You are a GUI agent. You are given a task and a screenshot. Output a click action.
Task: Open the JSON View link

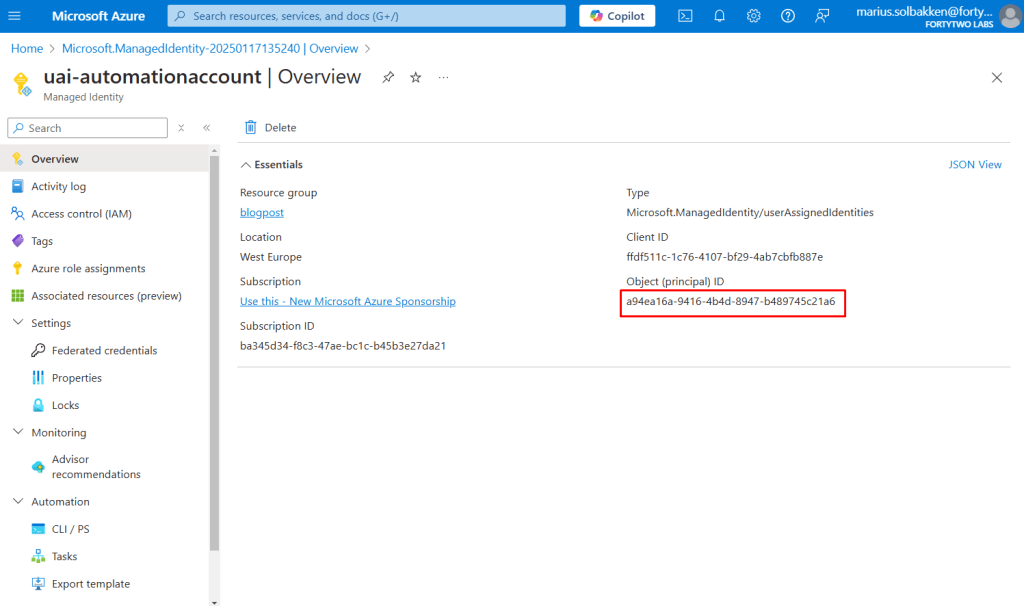pyautogui.click(x=974, y=165)
